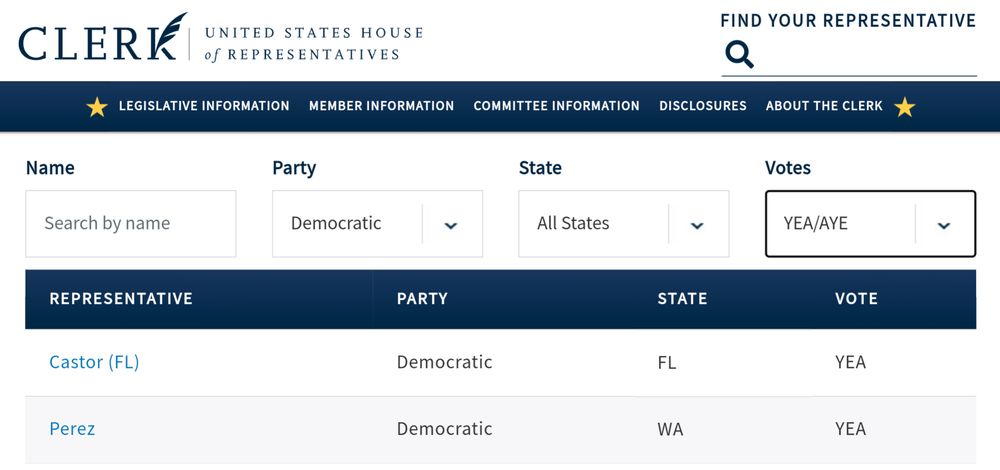Click the right gold star icon
The image size is (1000, 470).
pyautogui.click(x=904, y=106)
